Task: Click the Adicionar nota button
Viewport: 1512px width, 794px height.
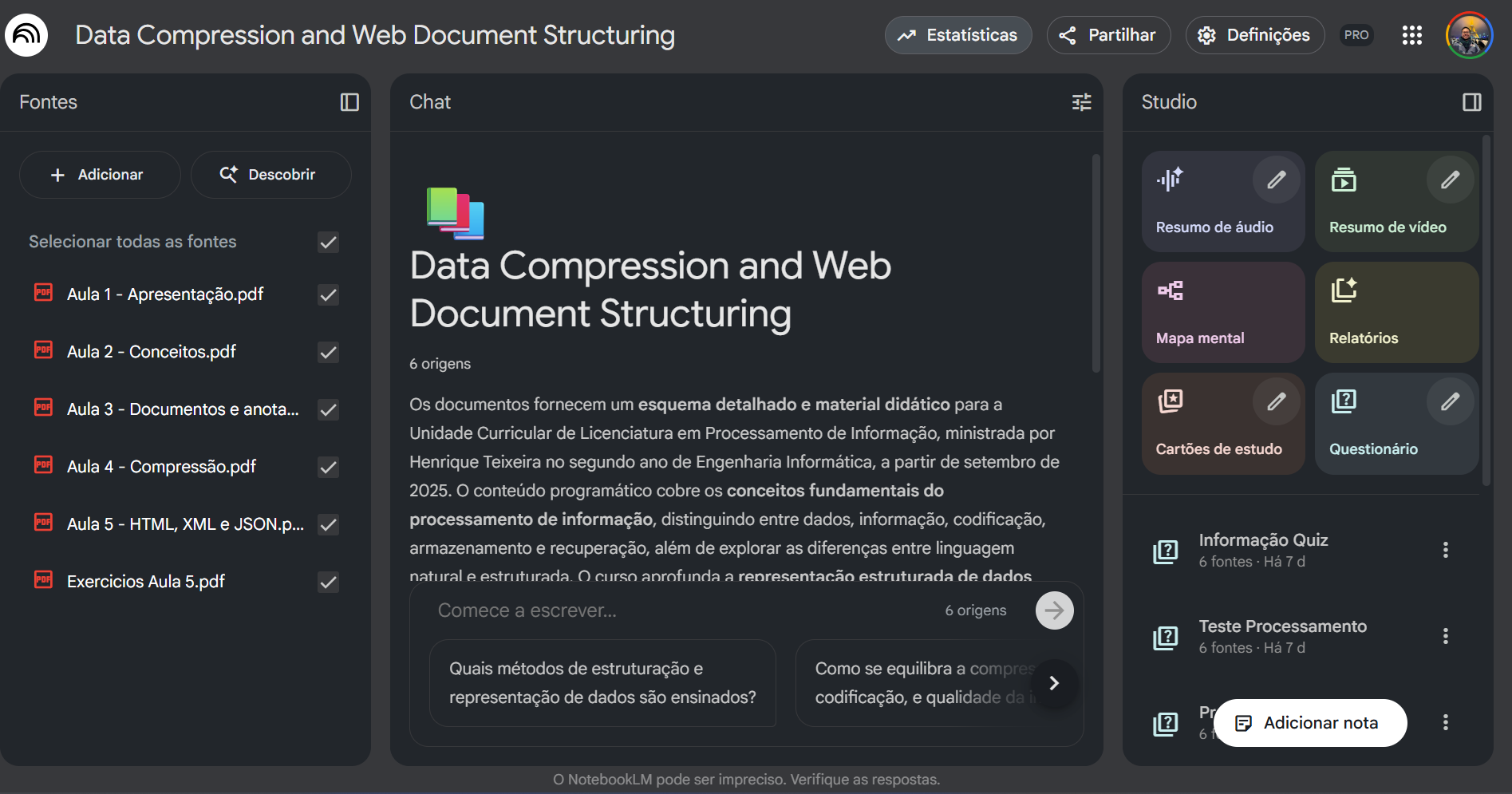Action: click(1309, 723)
